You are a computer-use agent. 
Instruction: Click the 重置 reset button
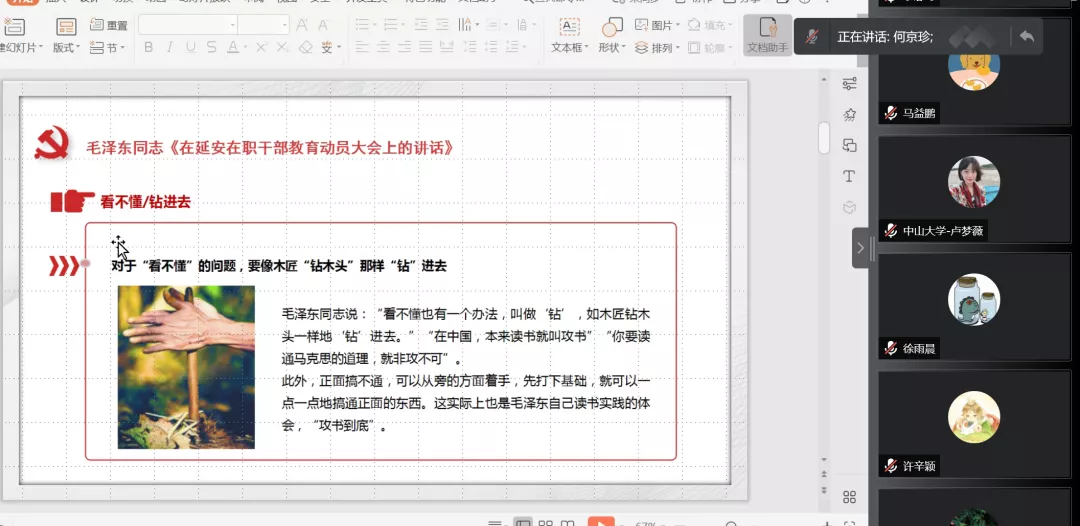[109, 25]
